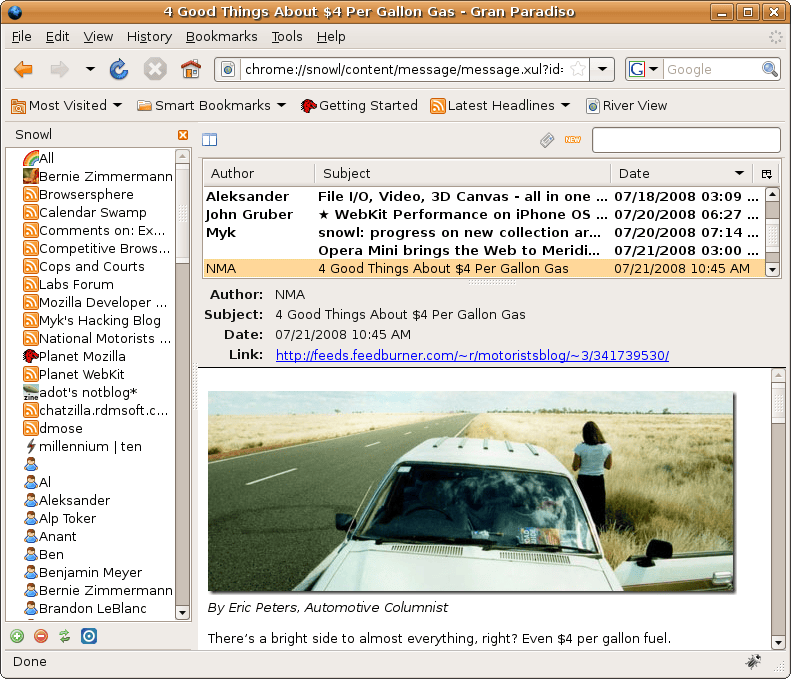Unsubscribe with the red minus icon
Image resolution: width=791 pixels, height=679 pixels.
click(41, 636)
